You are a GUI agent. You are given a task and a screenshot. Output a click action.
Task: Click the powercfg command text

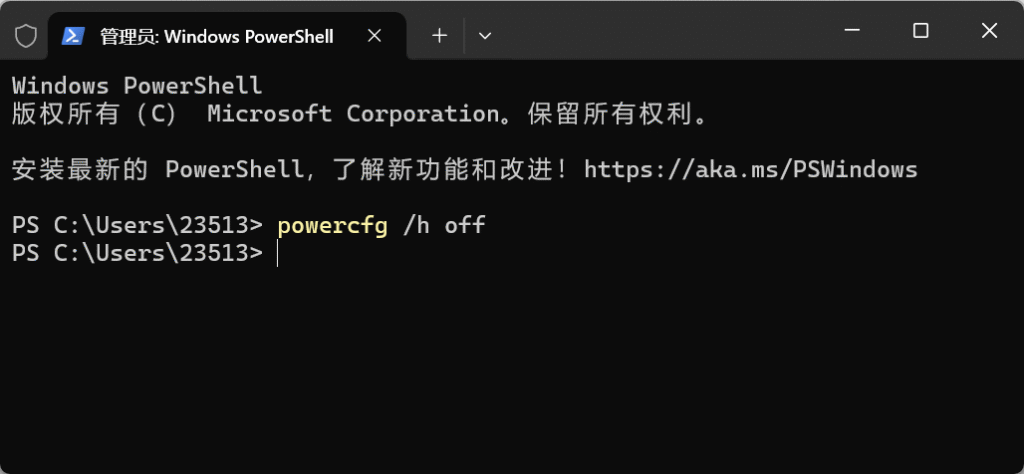coord(332,225)
